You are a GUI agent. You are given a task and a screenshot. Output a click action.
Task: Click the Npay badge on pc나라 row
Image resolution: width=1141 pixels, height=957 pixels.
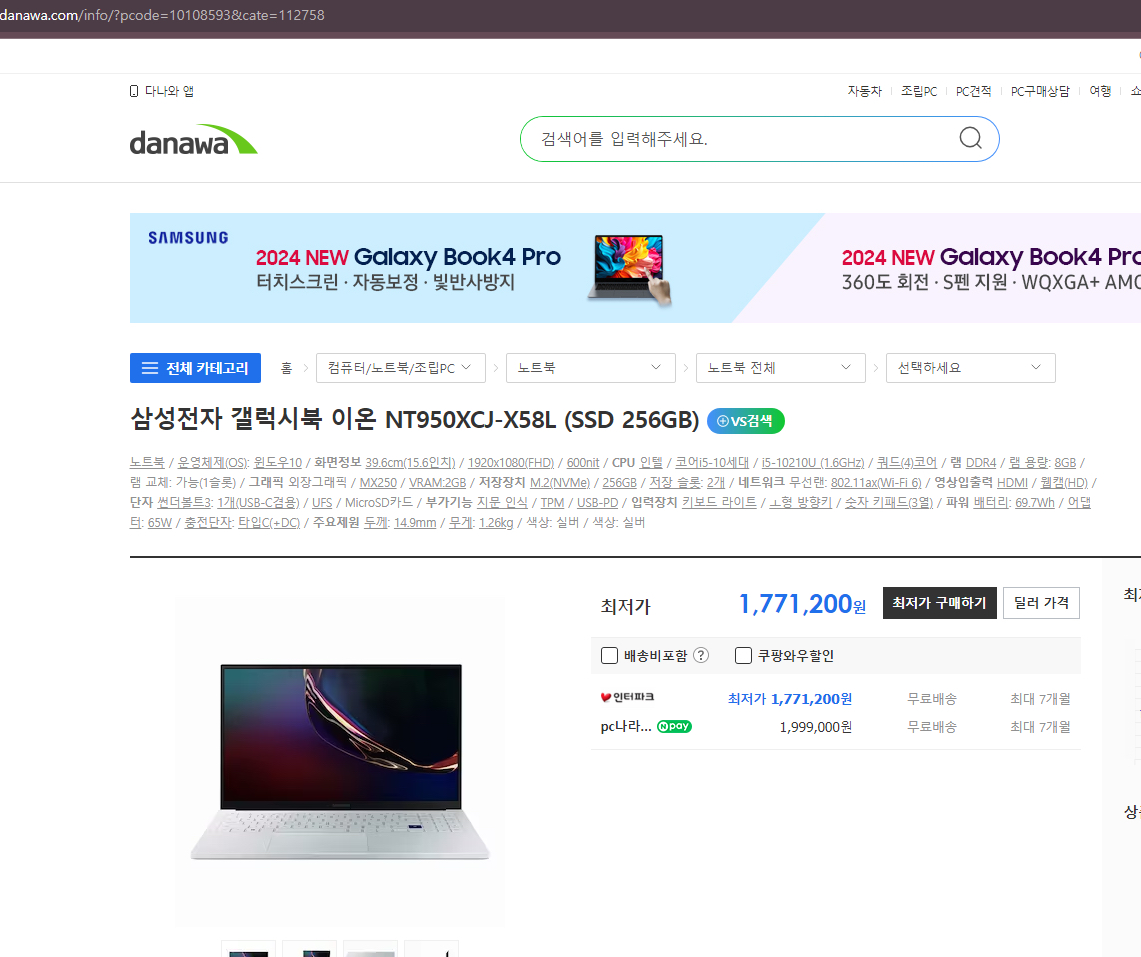pos(674,726)
